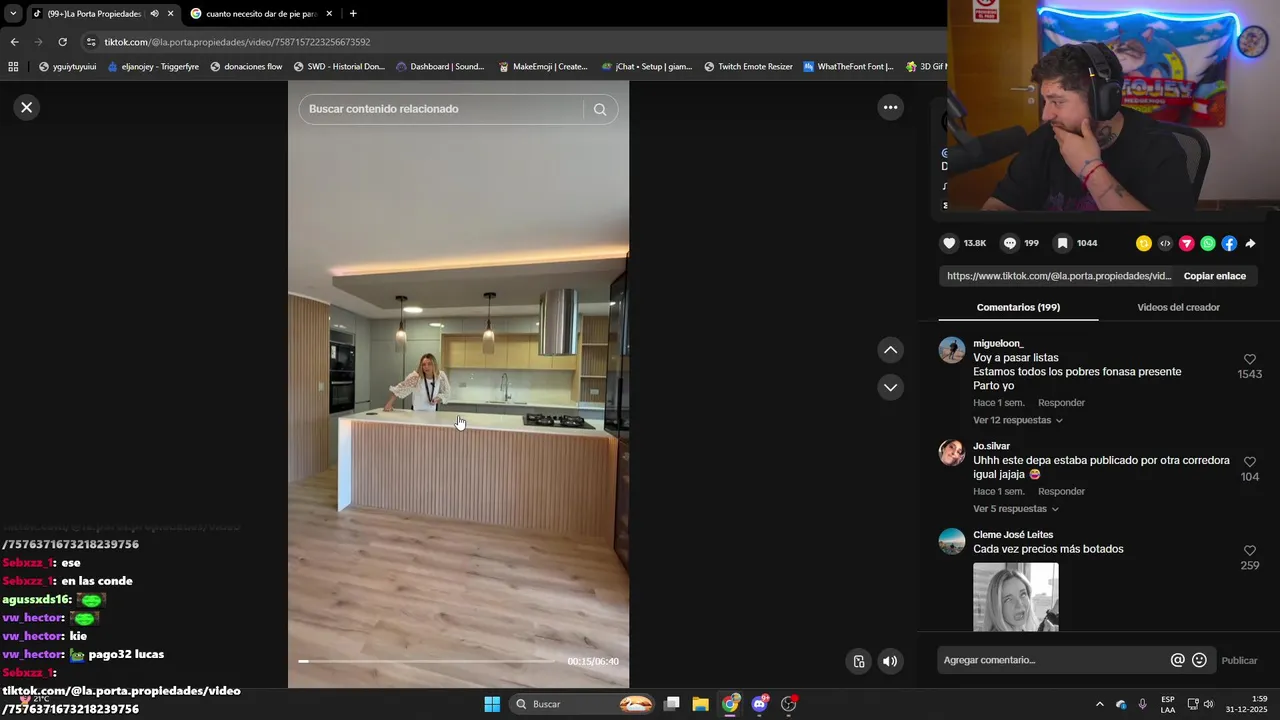Open eljanojey - Triggerfyre bookmark

click(x=153, y=67)
